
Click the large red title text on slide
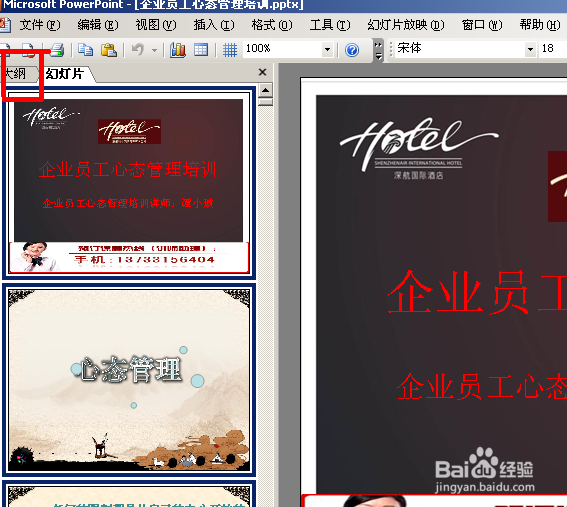477,292
